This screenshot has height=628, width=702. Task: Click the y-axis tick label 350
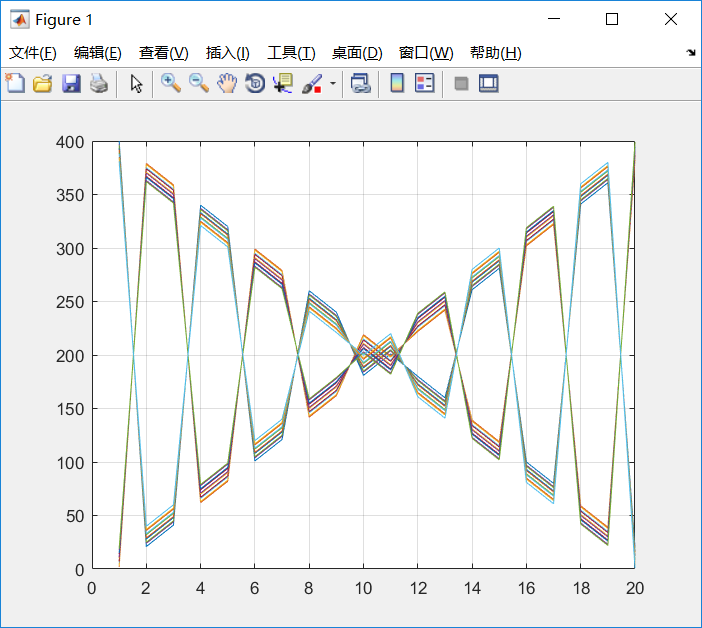click(70, 196)
